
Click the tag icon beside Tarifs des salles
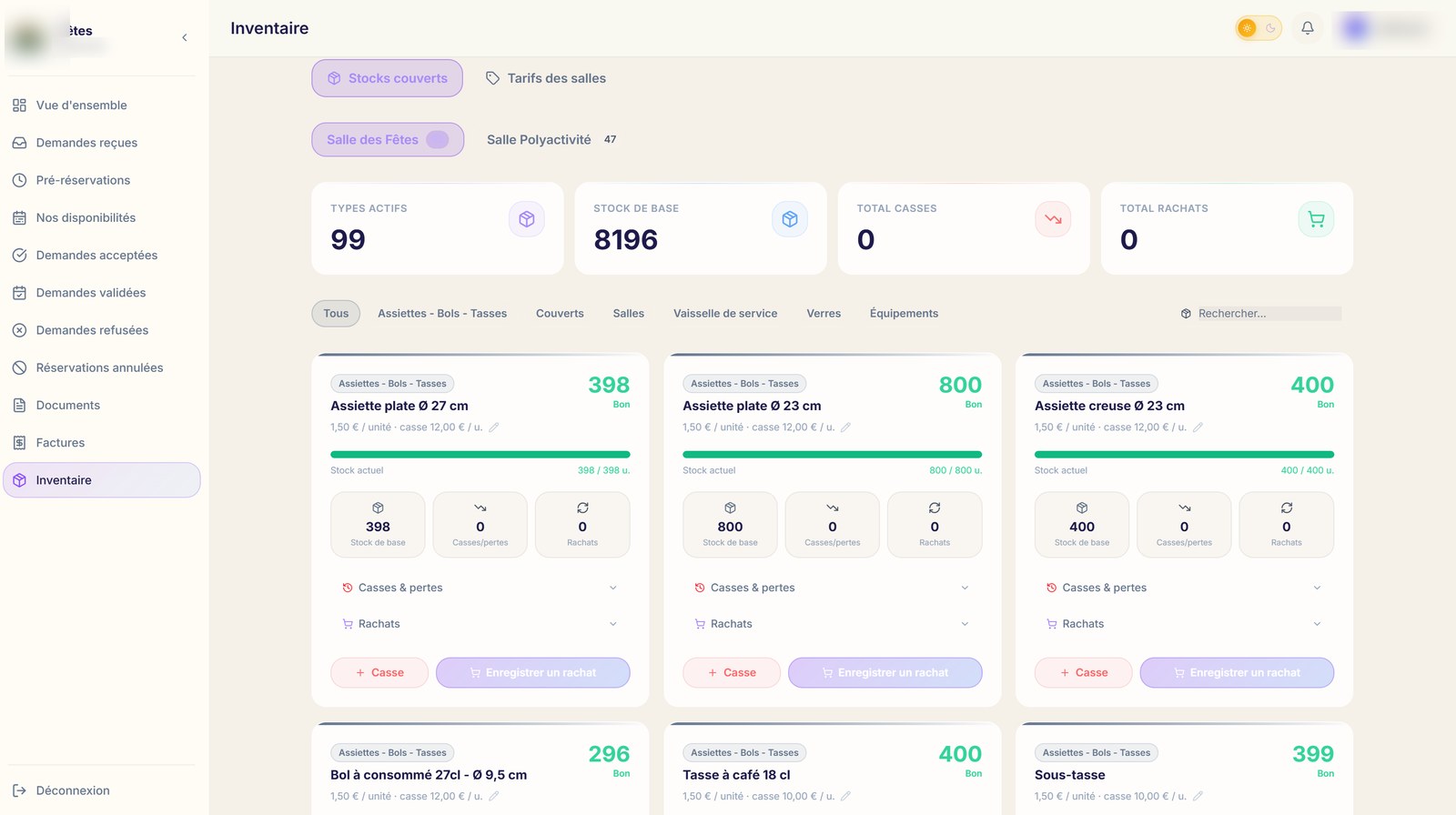click(492, 78)
